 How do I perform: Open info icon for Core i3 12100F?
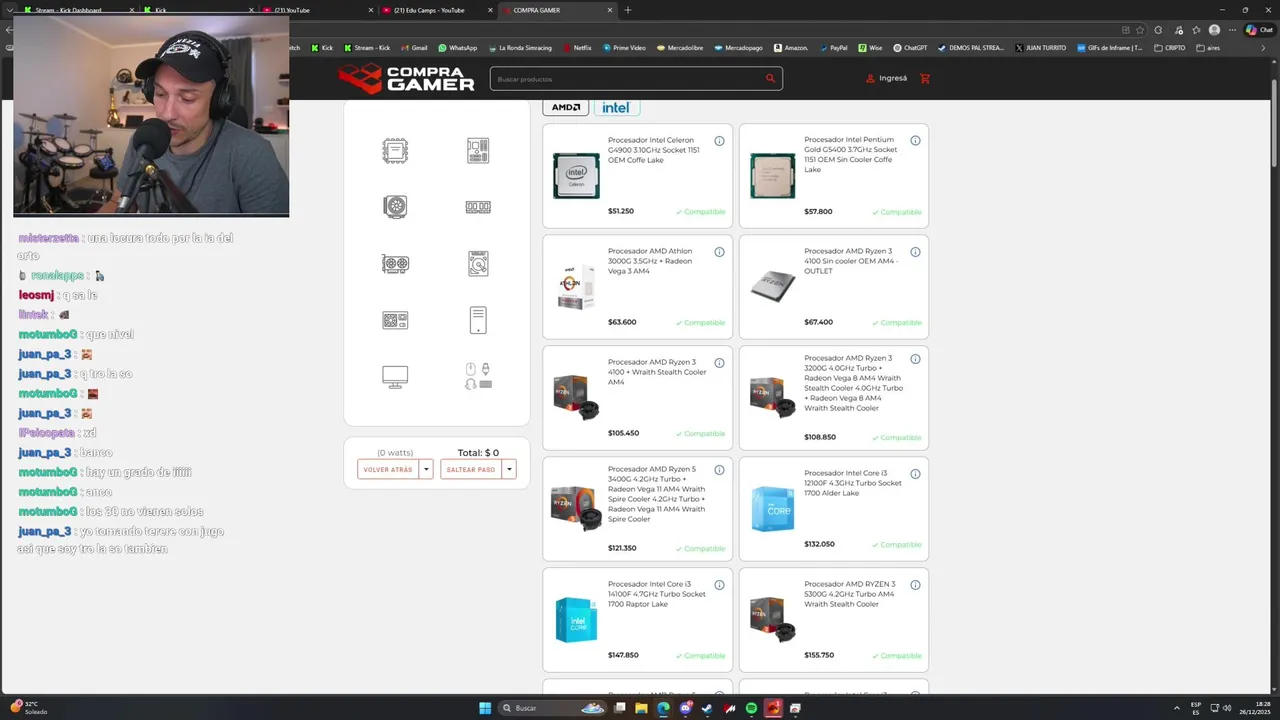pyautogui.click(x=915, y=474)
